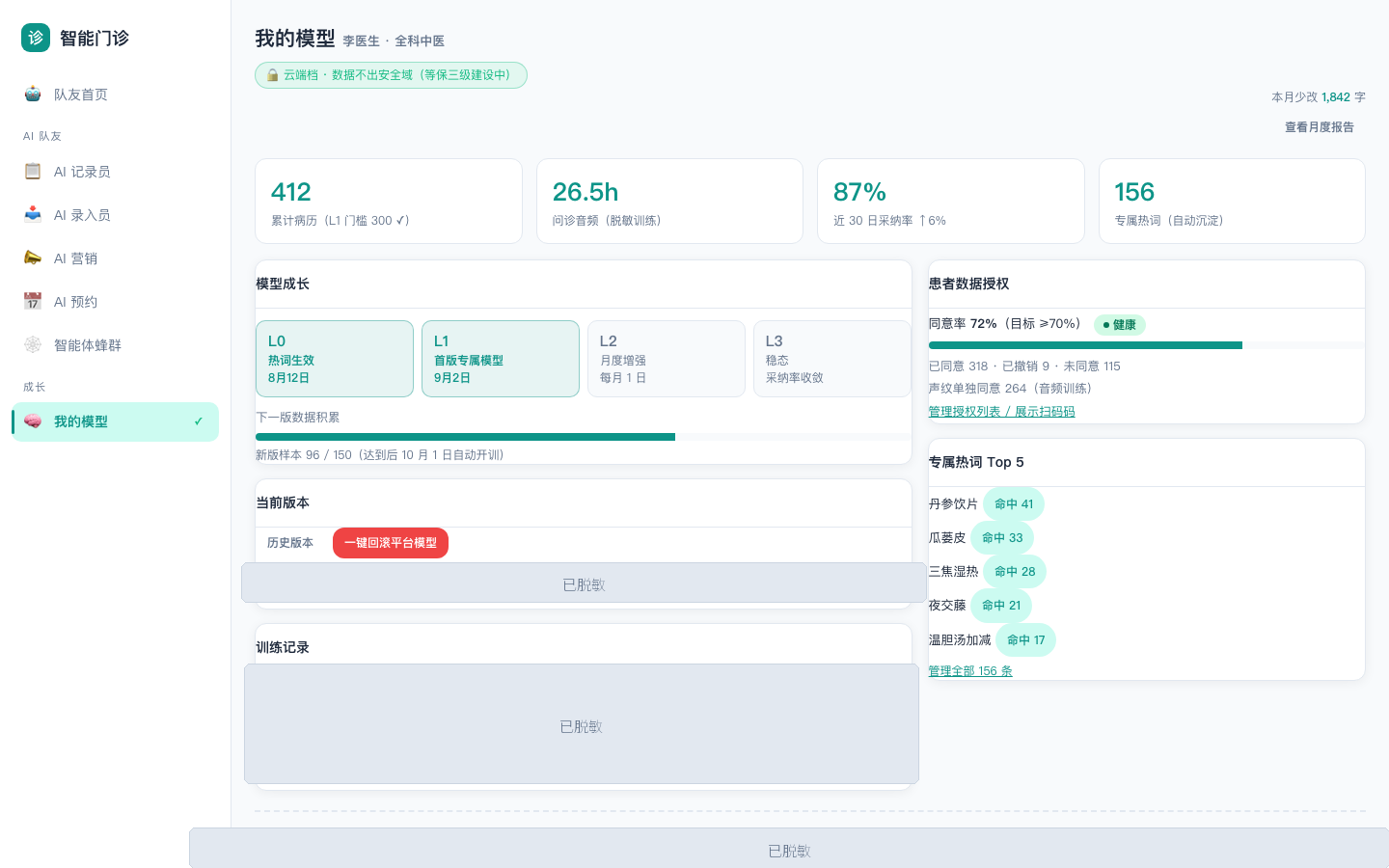1389x868 pixels.
Task: Click the 云端档 security badge
Action: pos(391,75)
